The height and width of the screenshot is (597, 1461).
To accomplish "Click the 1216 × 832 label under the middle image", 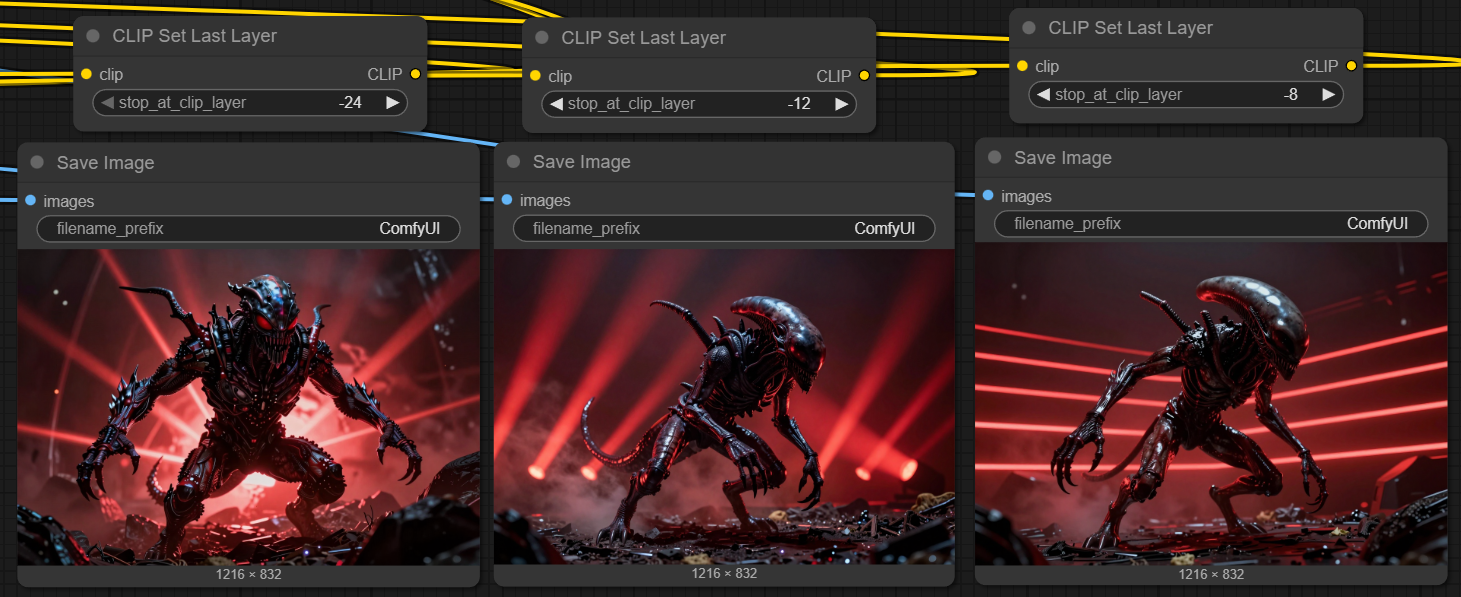I will (x=724, y=573).
